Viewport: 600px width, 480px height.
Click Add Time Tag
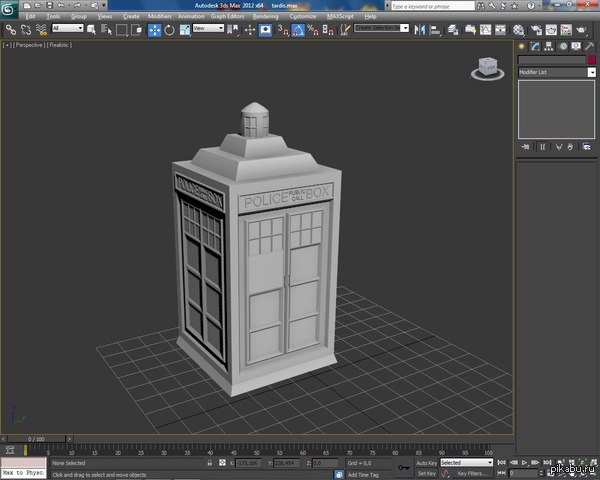tap(364, 475)
